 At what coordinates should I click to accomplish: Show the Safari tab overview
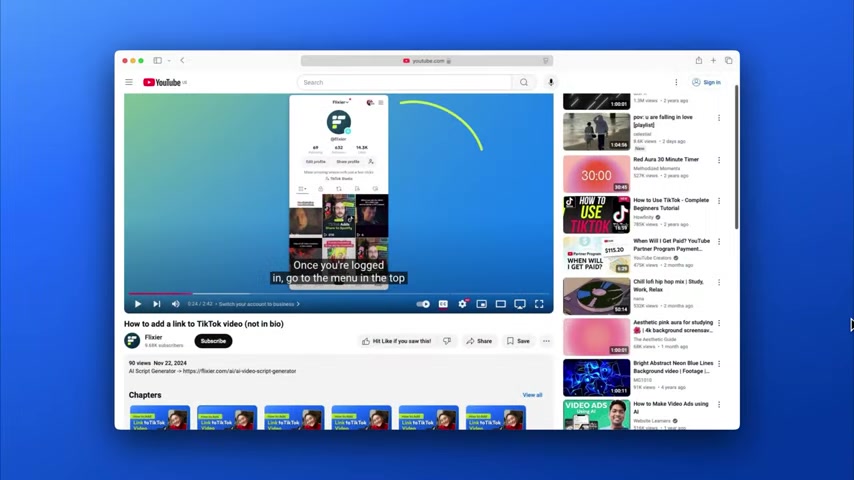[728, 60]
